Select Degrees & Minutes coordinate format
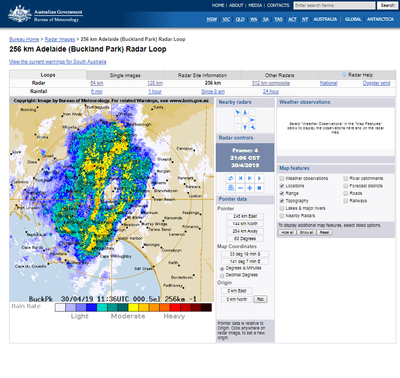This screenshot has height=378, width=400. (222, 269)
